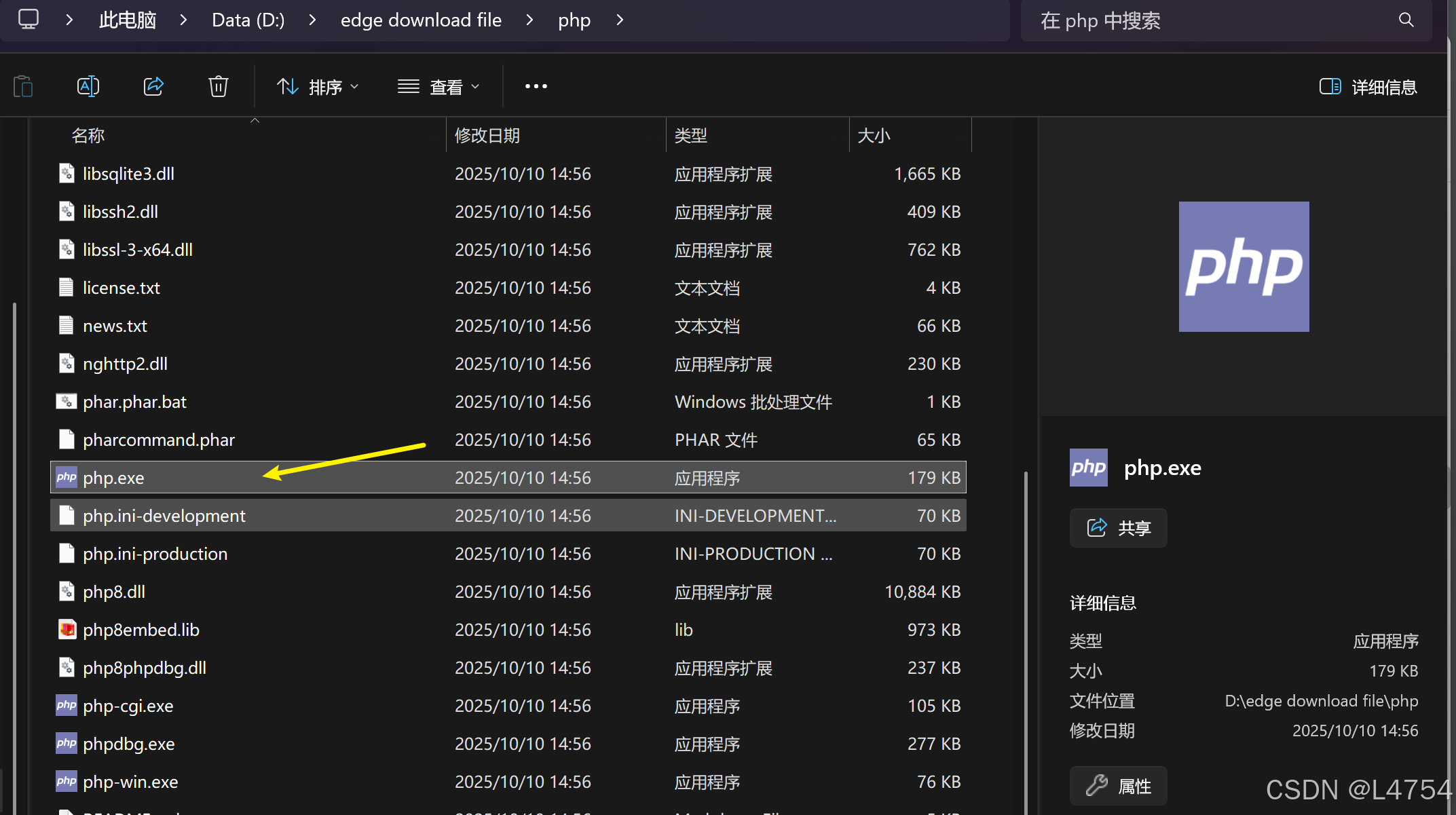Screen dimensions: 1456x815
Task: Click the 属性 properties button
Action: [x=1118, y=786]
